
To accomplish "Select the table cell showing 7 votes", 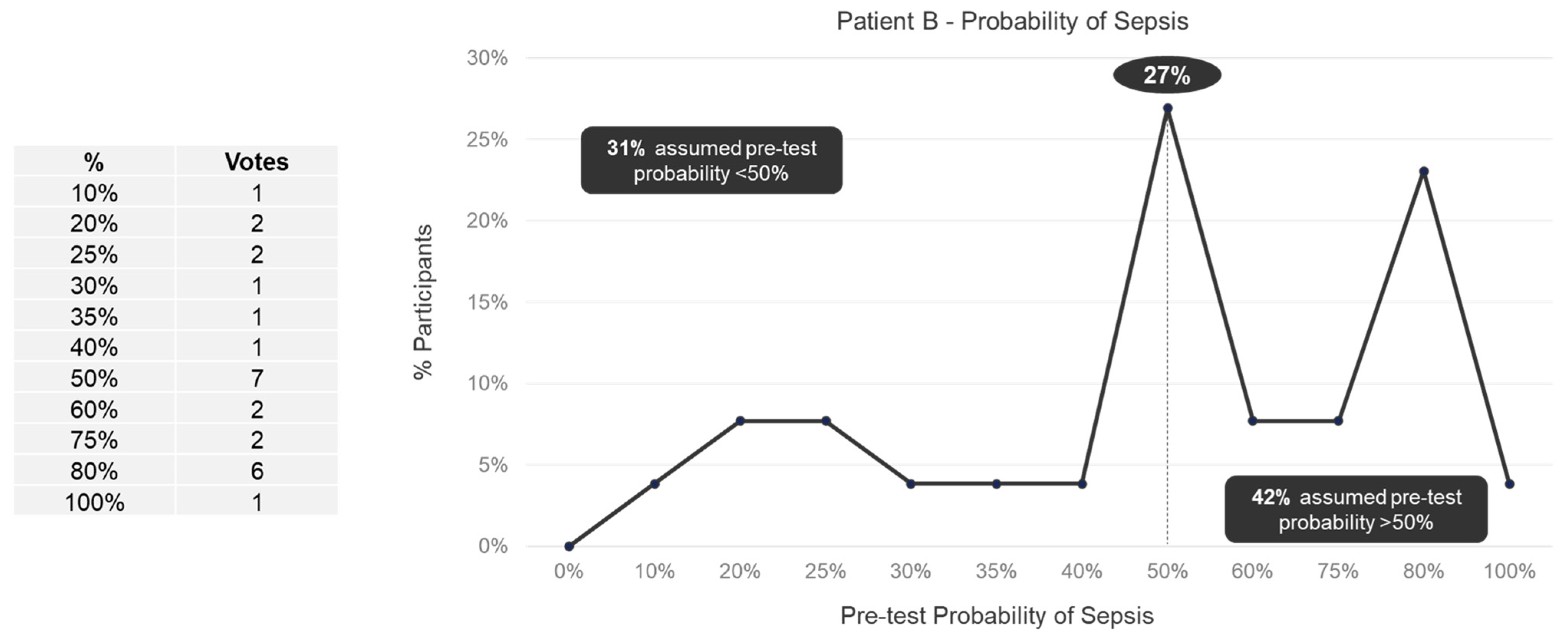I will point(256,378).
